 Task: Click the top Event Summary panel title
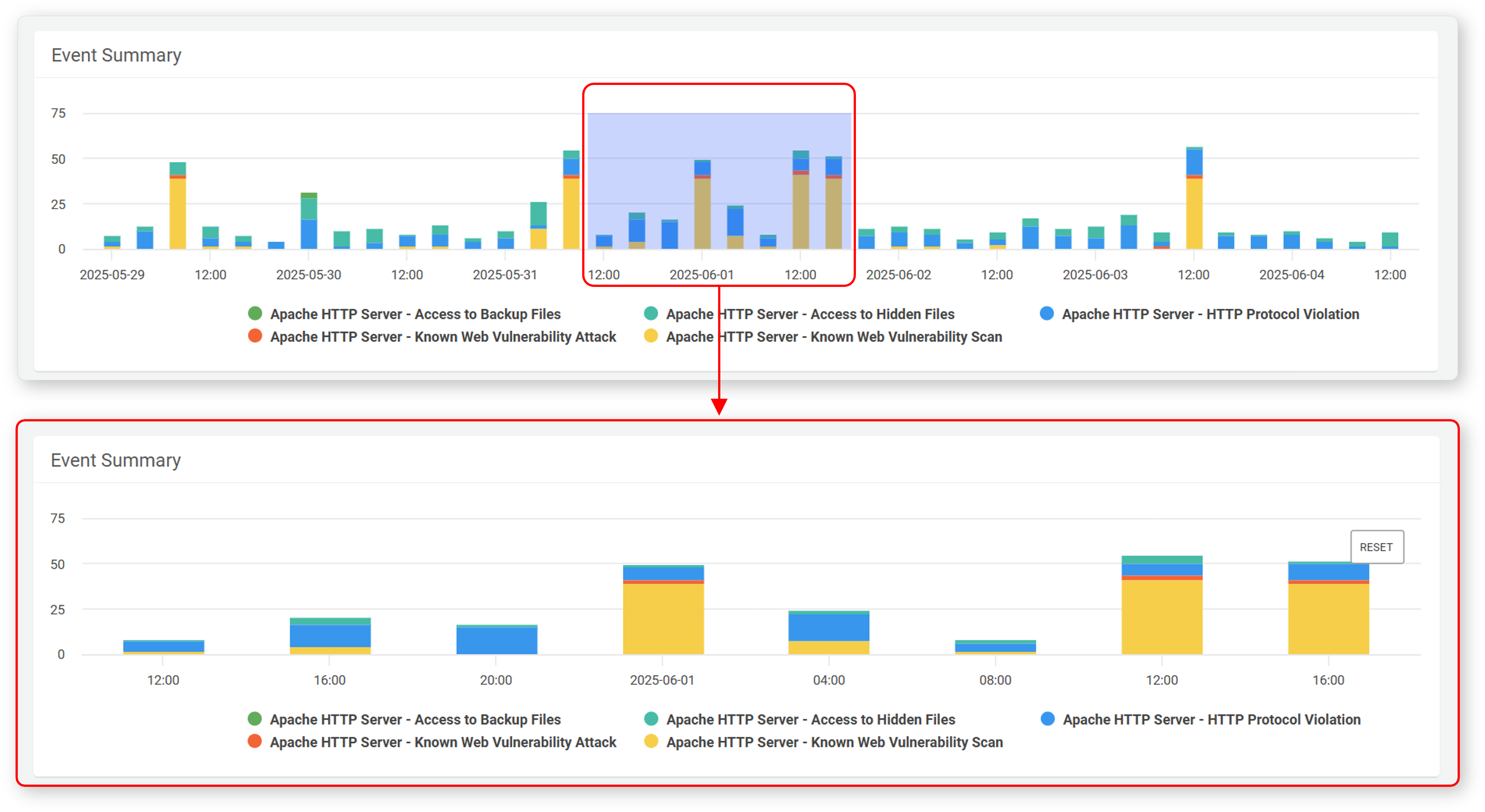point(116,55)
